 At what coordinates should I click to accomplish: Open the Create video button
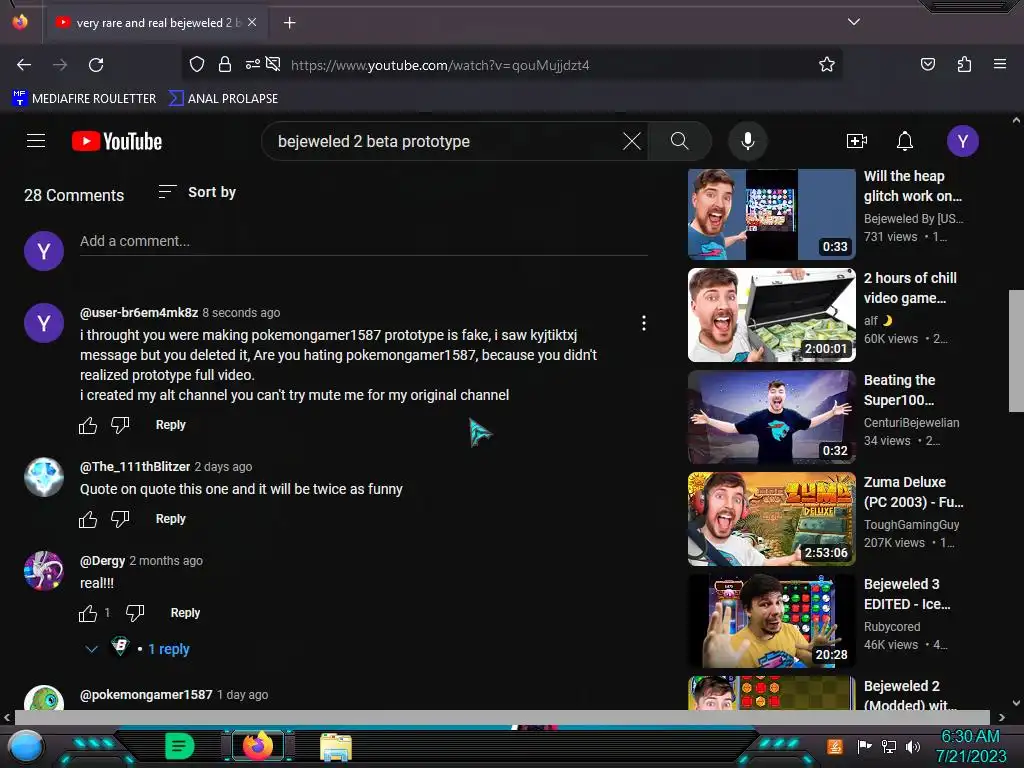pyautogui.click(x=856, y=141)
